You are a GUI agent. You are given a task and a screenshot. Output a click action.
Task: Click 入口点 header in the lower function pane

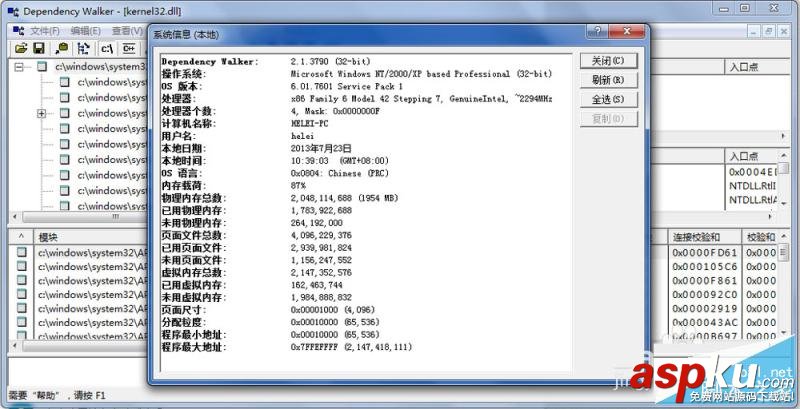[x=752, y=156]
